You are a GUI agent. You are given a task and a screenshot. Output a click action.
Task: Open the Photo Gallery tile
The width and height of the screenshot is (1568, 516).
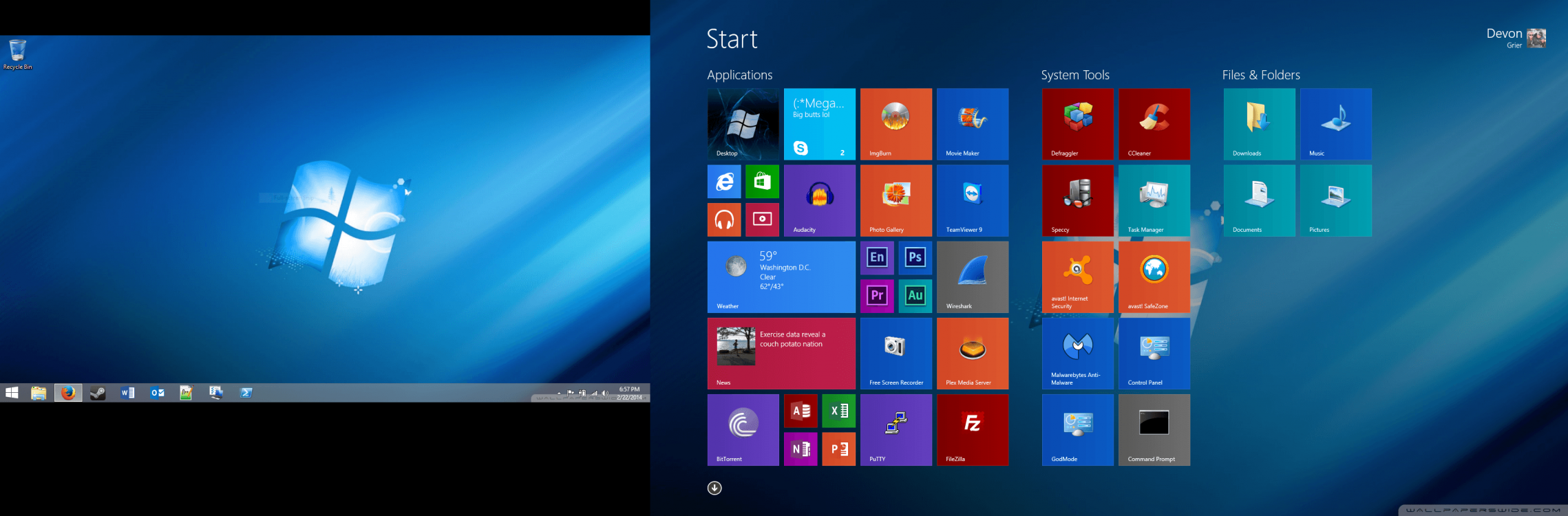point(896,201)
